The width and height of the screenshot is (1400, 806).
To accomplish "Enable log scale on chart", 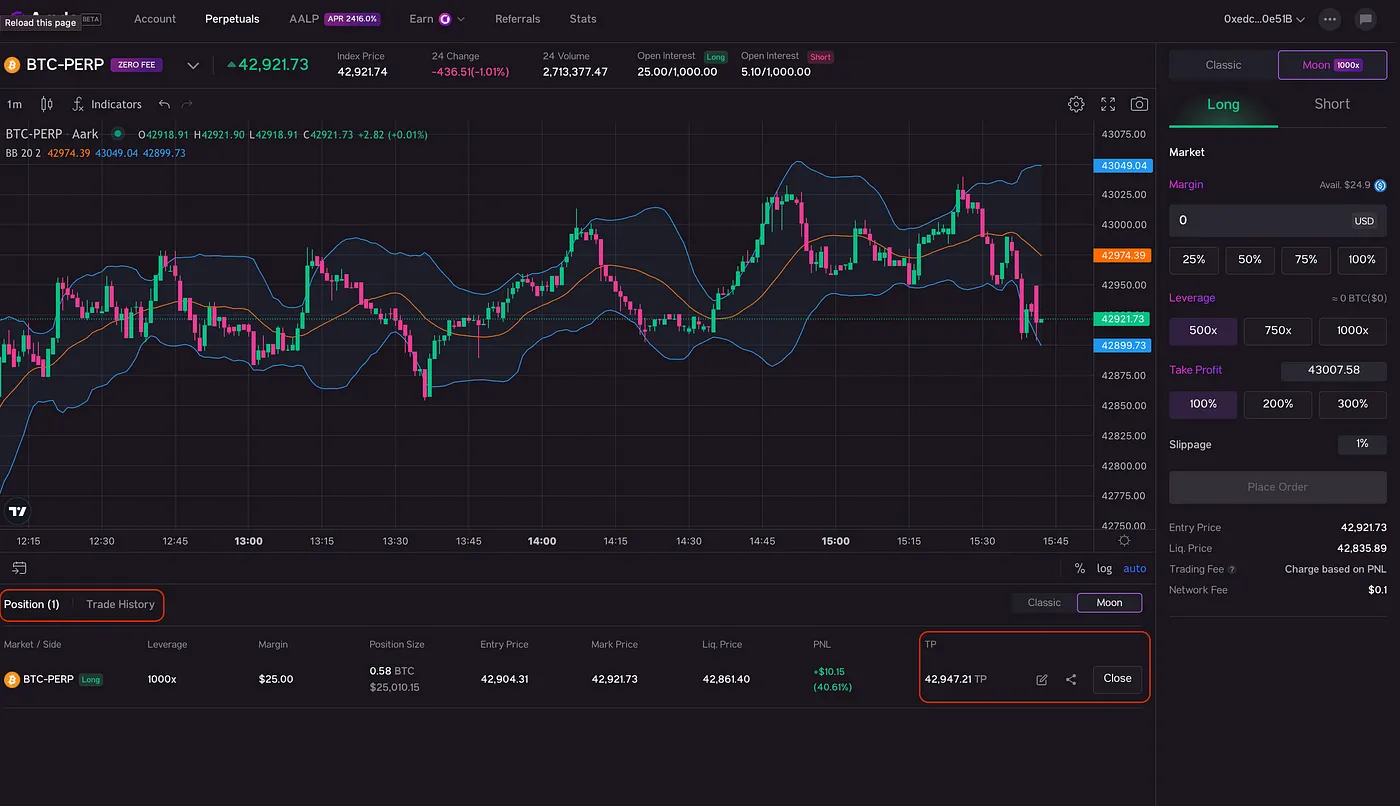I will [1104, 568].
